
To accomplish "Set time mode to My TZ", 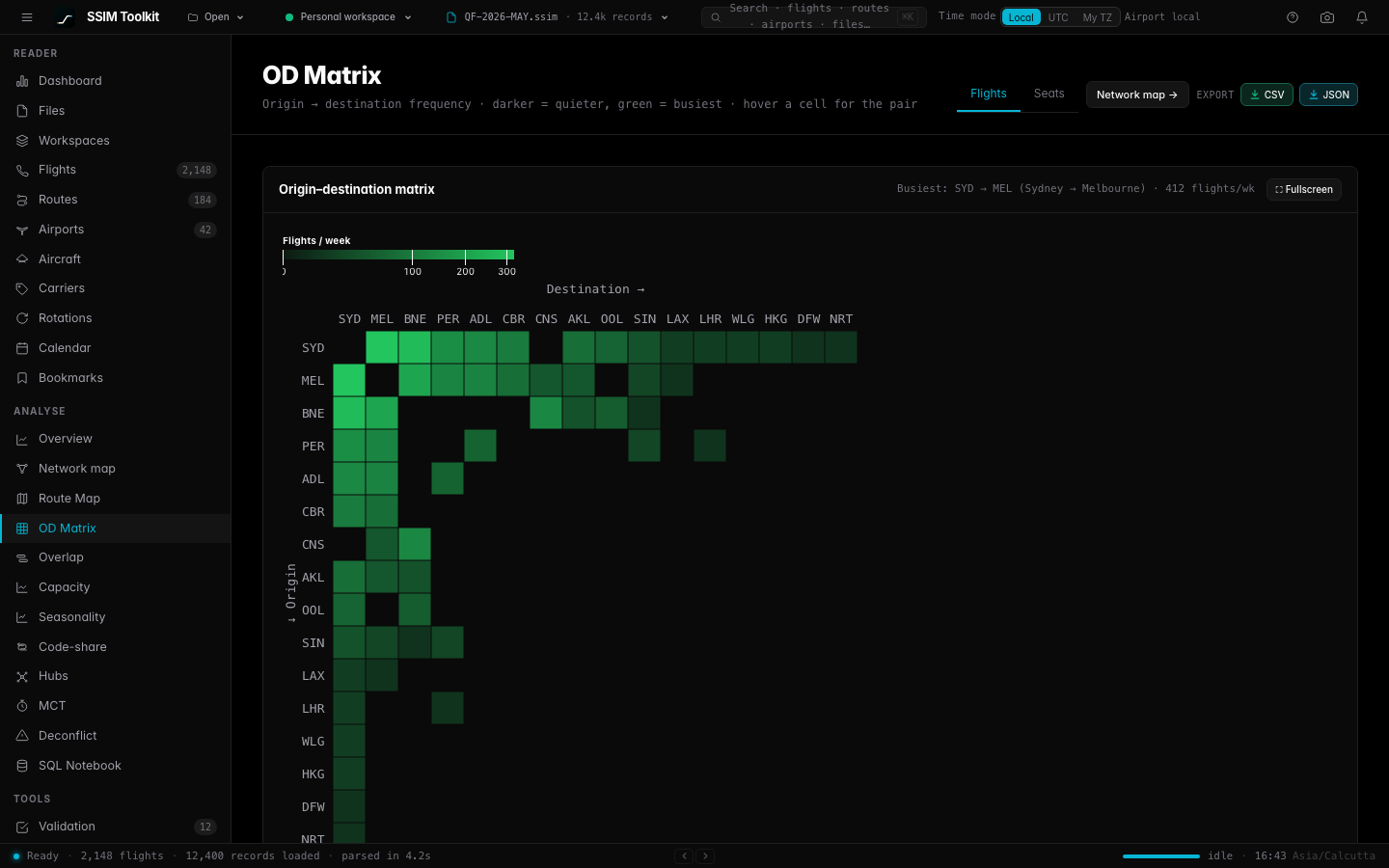I will [1097, 17].
